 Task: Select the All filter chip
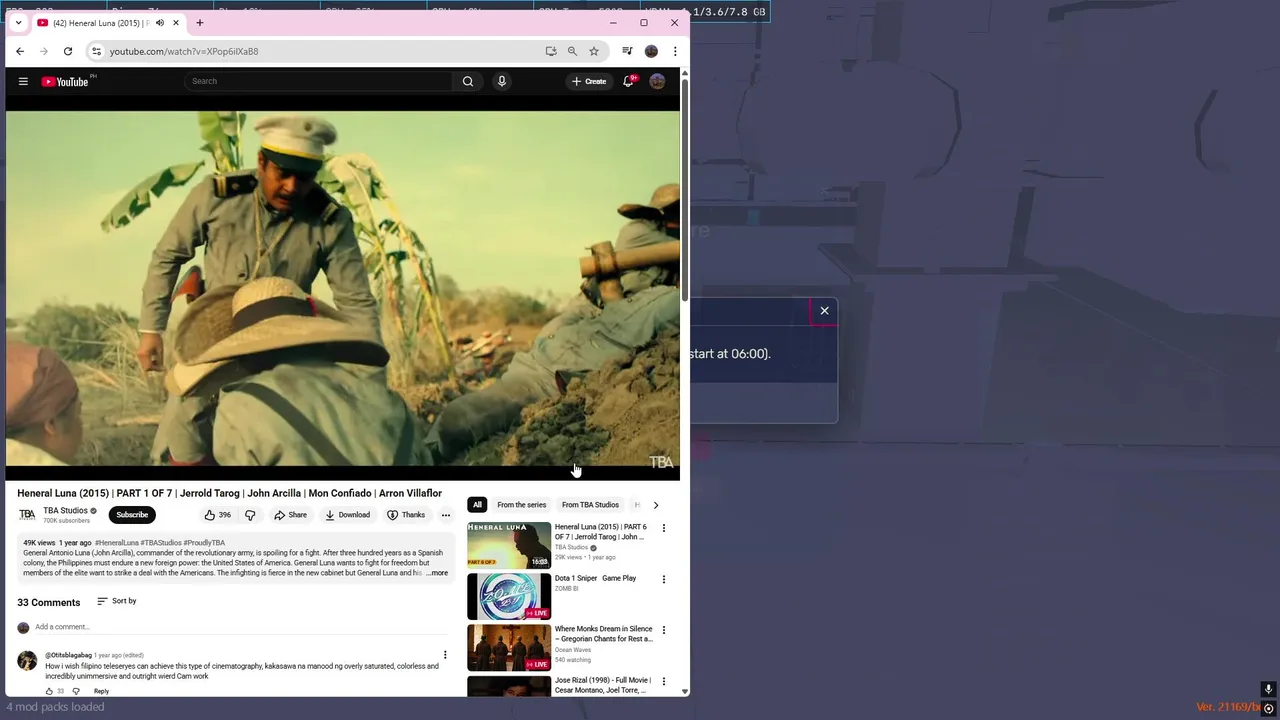[477, 505]
